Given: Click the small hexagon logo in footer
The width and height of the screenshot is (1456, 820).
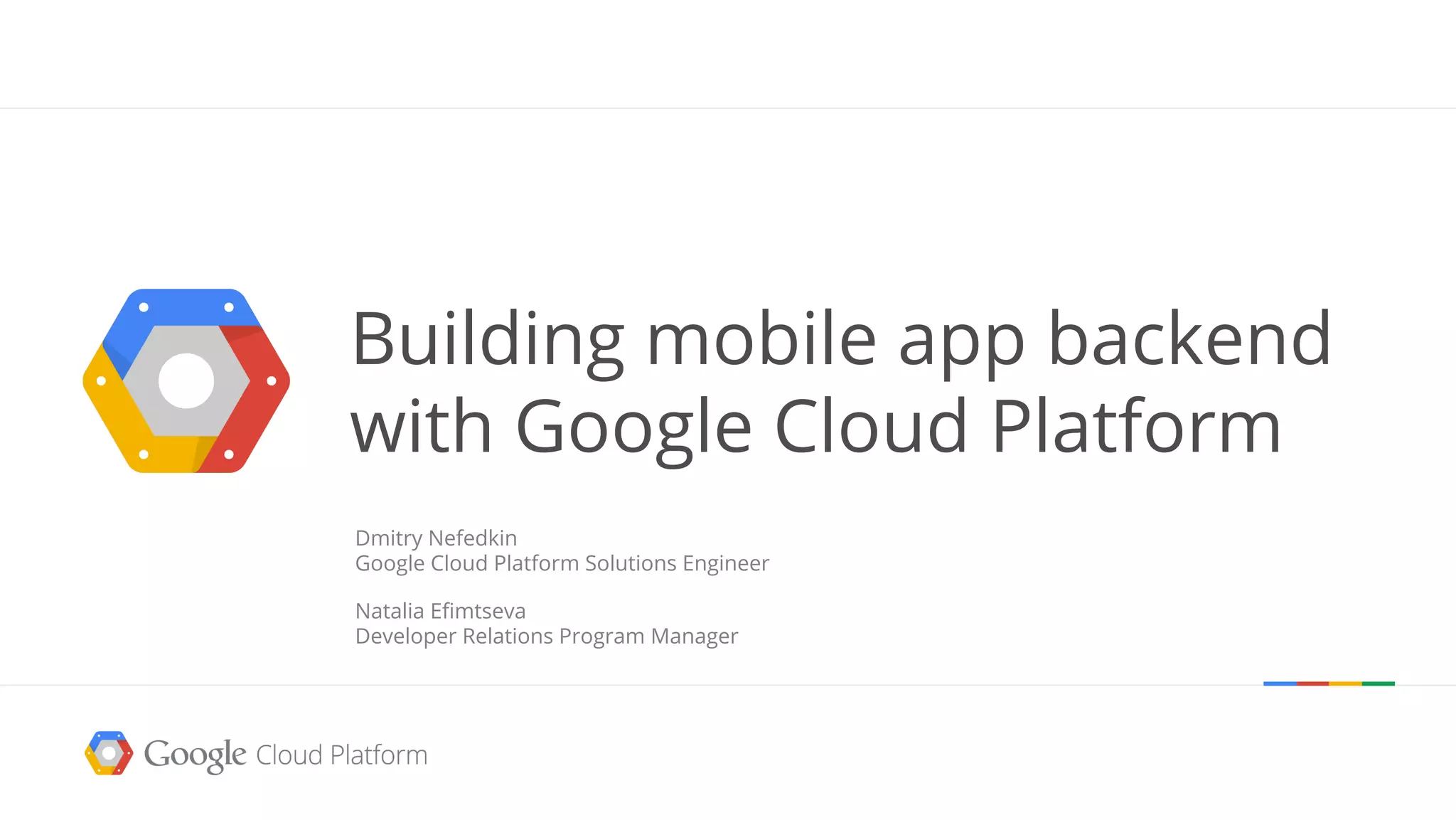Looking at the screenshot, I should [108, 753].
